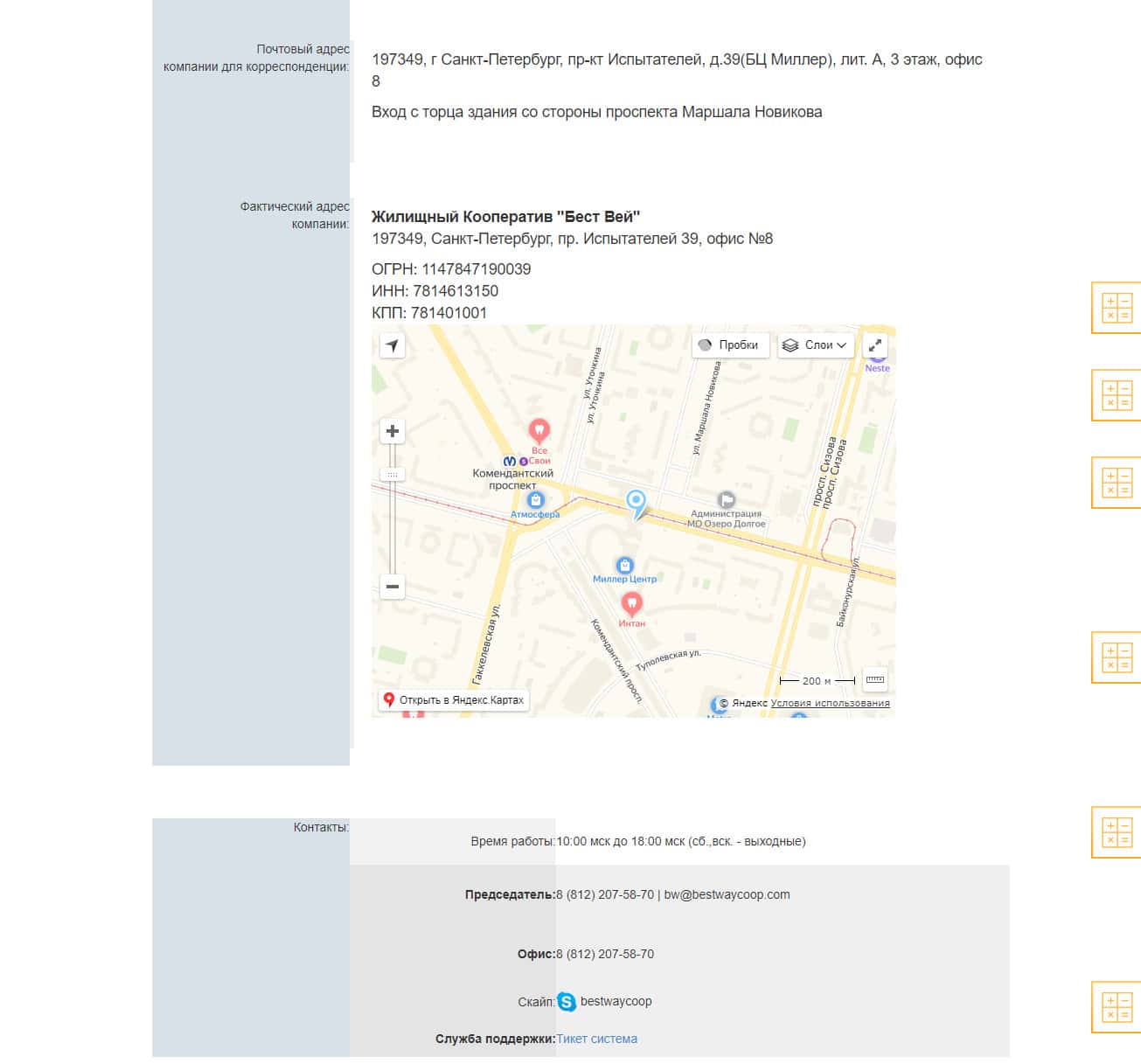Click the КПП: 781401001 line
Image resolution: width=1141 pixels, height=1064 pixels.
click(x=429, y=313)
